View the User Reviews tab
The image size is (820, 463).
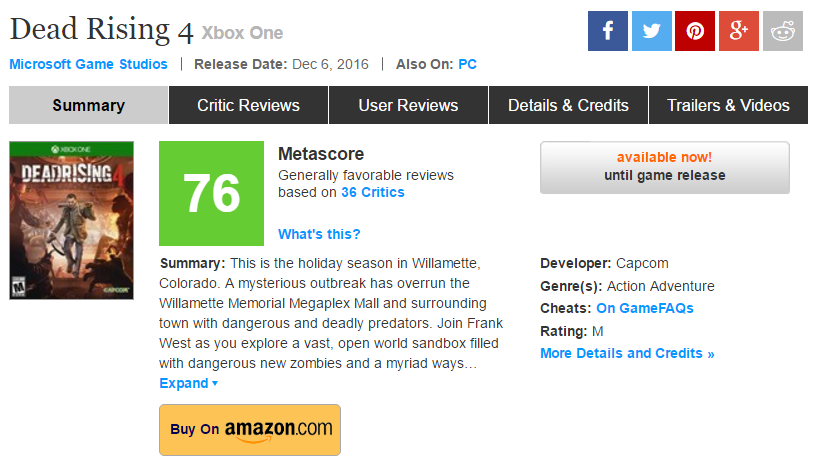(x=408, y=105)
